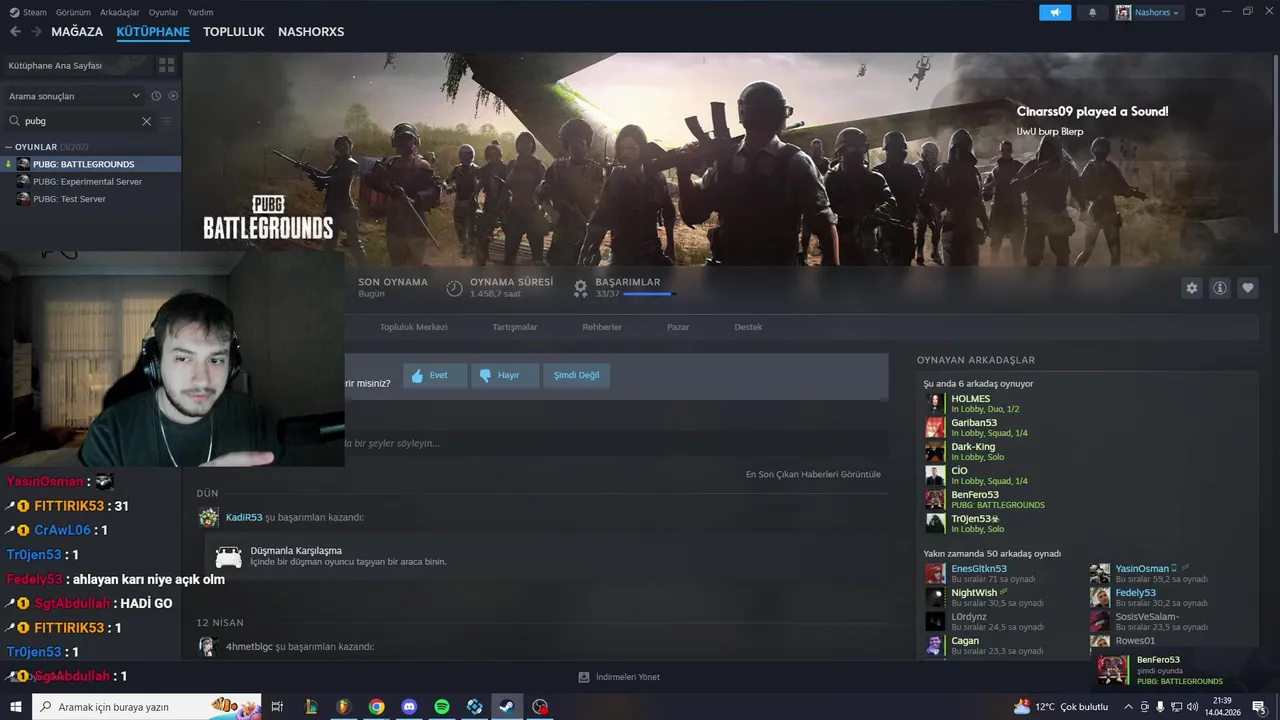The width and height of the screenshot is (1280, 720).
Task: Open Kütüphane Ana Sayfası
Action: point(77,65)
